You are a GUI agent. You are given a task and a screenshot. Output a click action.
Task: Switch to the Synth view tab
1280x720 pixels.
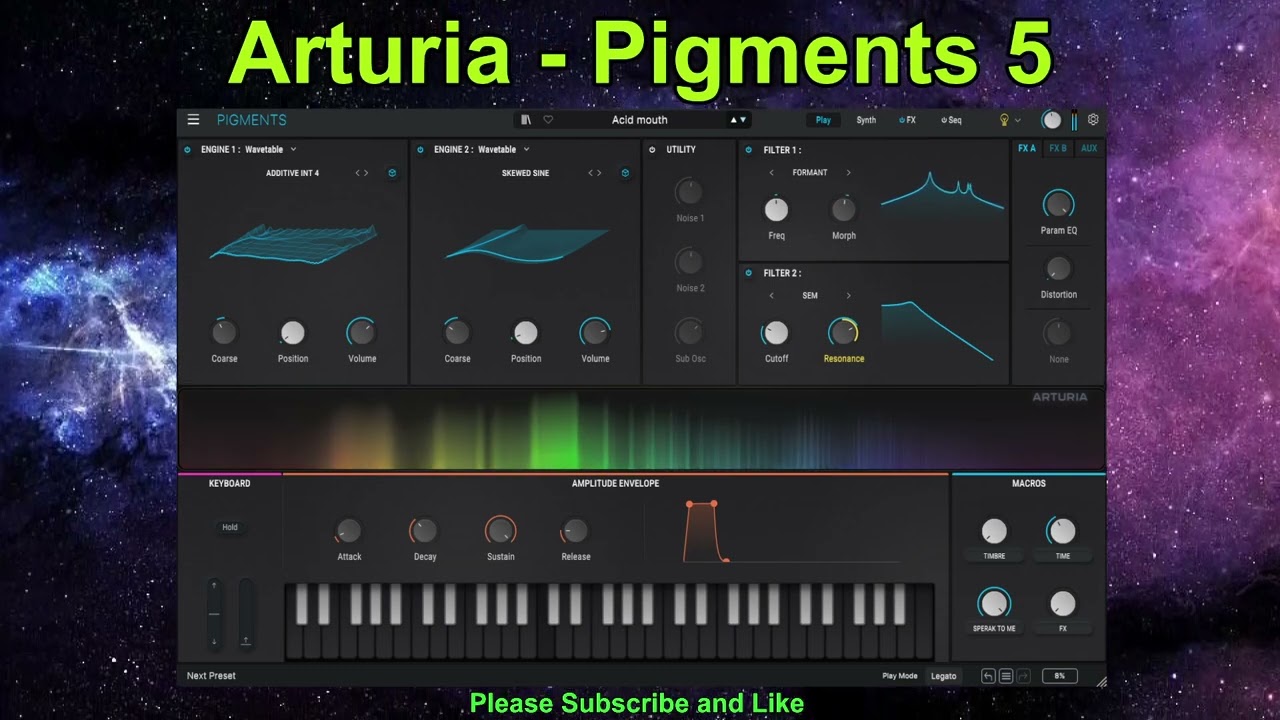866,120
